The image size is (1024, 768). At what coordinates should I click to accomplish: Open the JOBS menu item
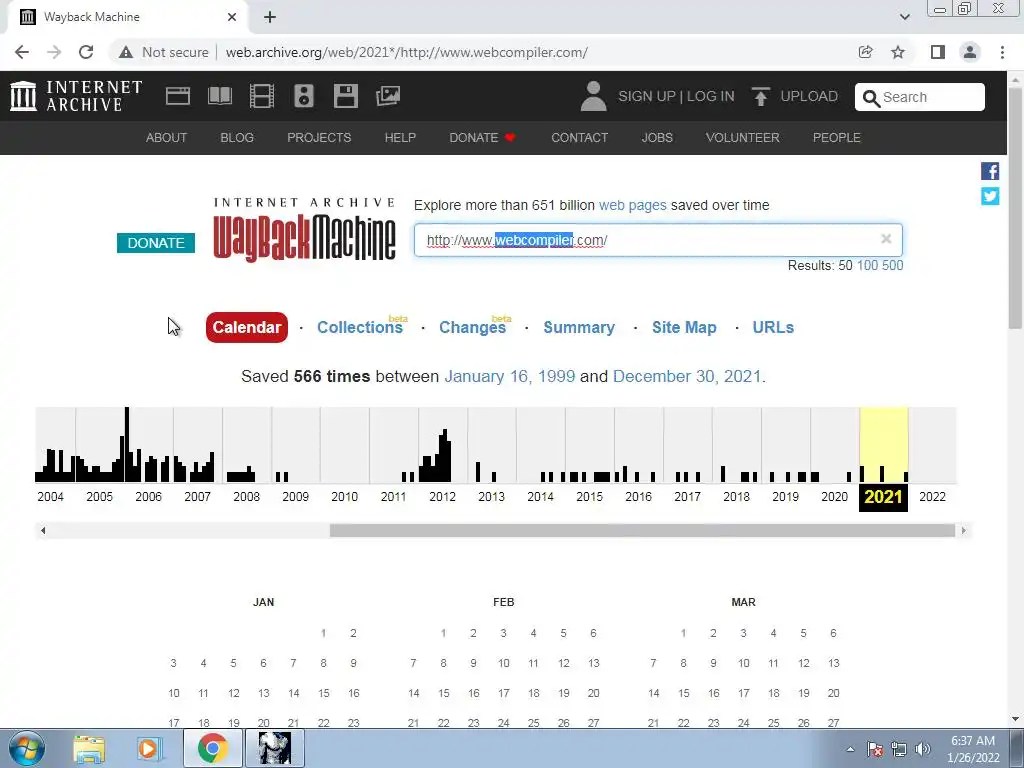(657, 138)
